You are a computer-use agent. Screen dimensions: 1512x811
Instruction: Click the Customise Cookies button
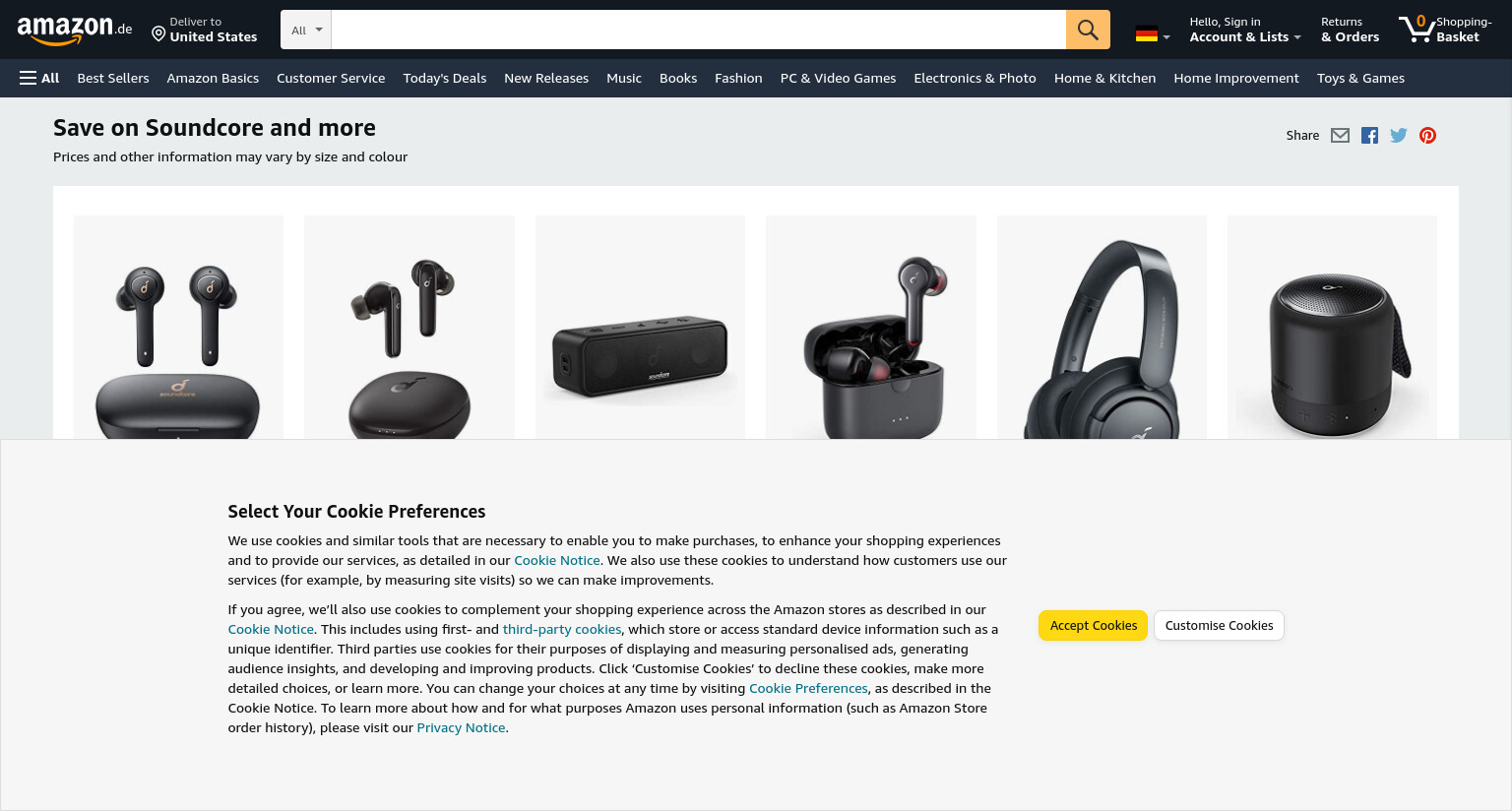tap(1219, 625)
